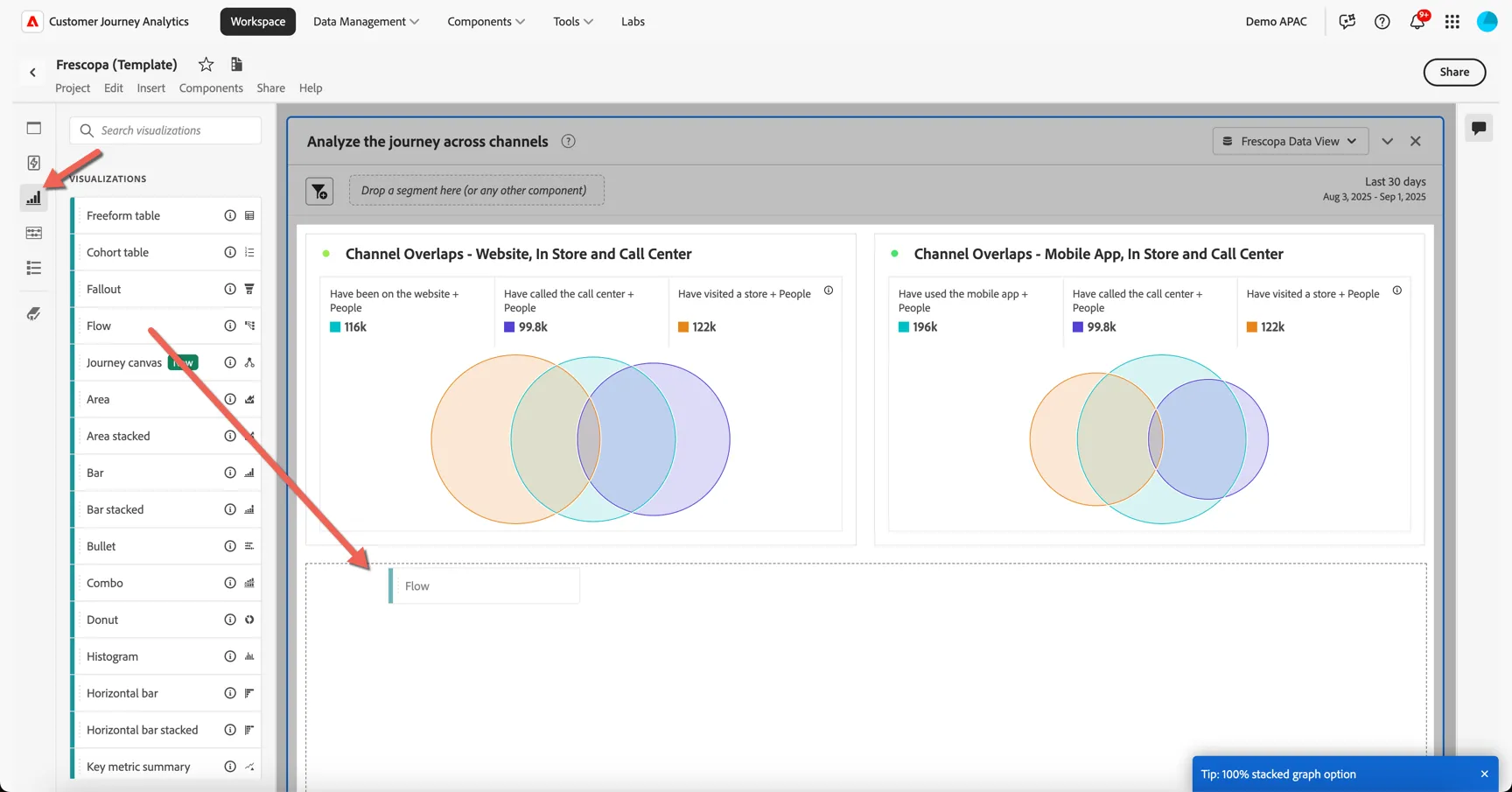Expand the Components top navigation dropdown
The image size is (1512, 792).
(486, 21)
